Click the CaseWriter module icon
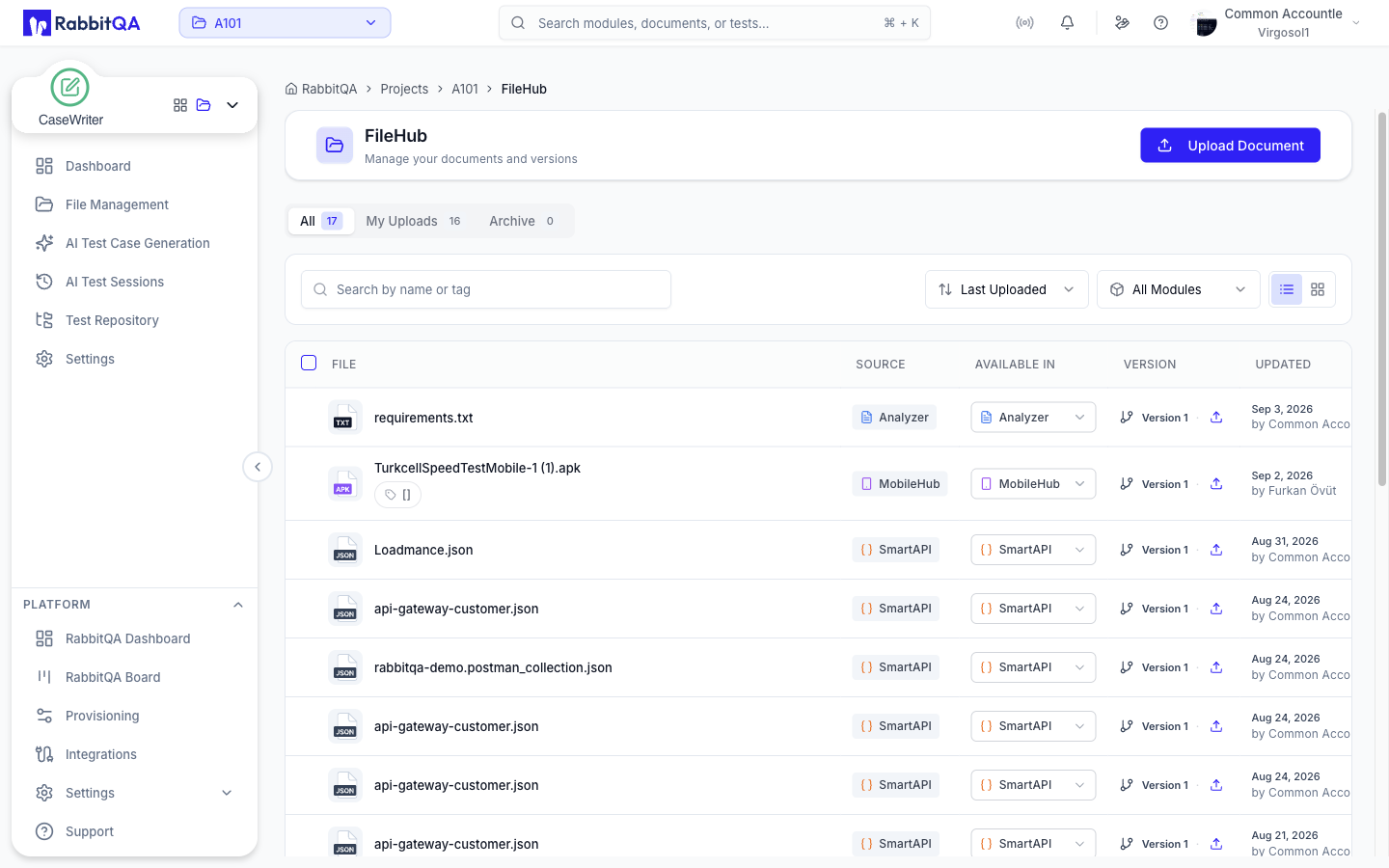The image size is (1389, 868). (69, 88)
